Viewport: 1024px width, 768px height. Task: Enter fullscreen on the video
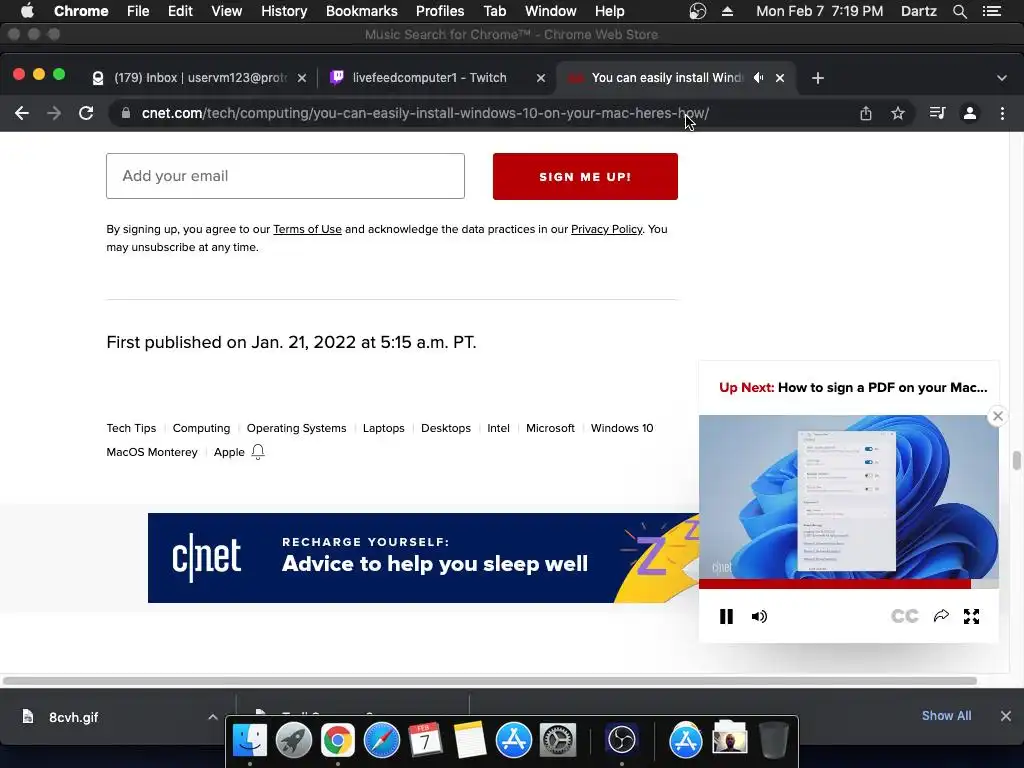tap(972, 616)
